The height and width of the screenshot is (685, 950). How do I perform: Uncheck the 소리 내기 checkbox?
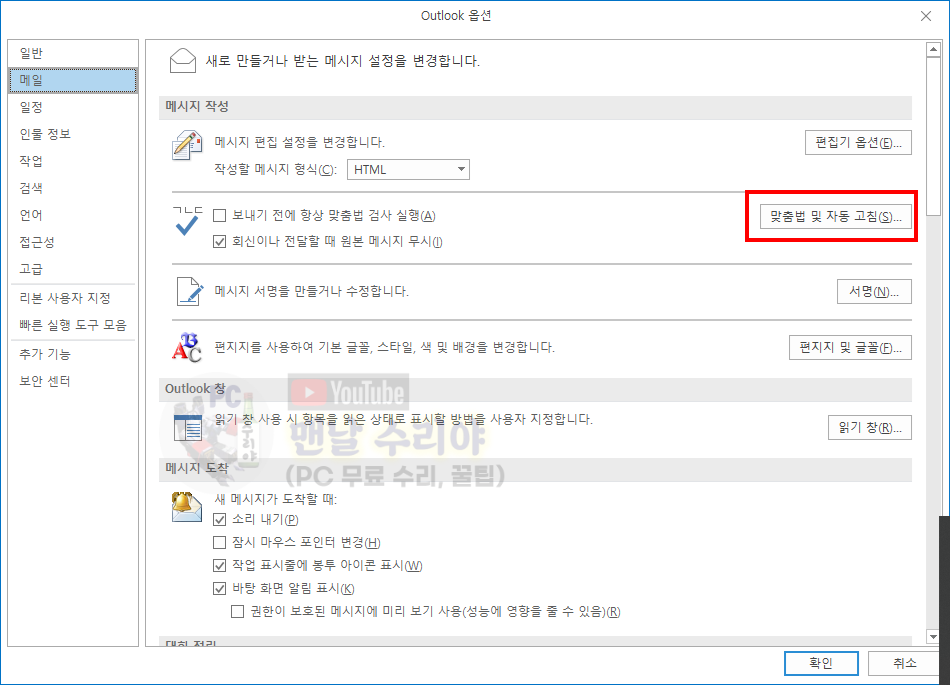(220, 520)
